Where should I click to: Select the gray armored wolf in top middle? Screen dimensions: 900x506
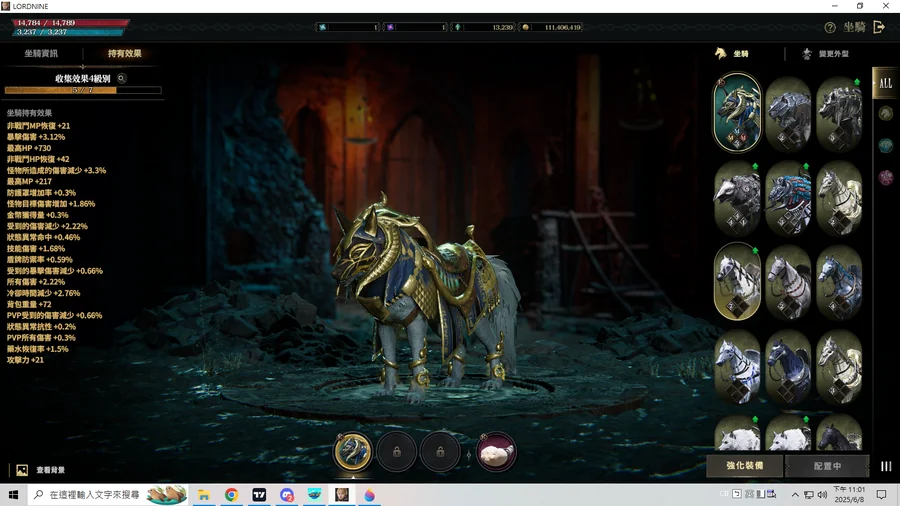[x=788, y=113]
